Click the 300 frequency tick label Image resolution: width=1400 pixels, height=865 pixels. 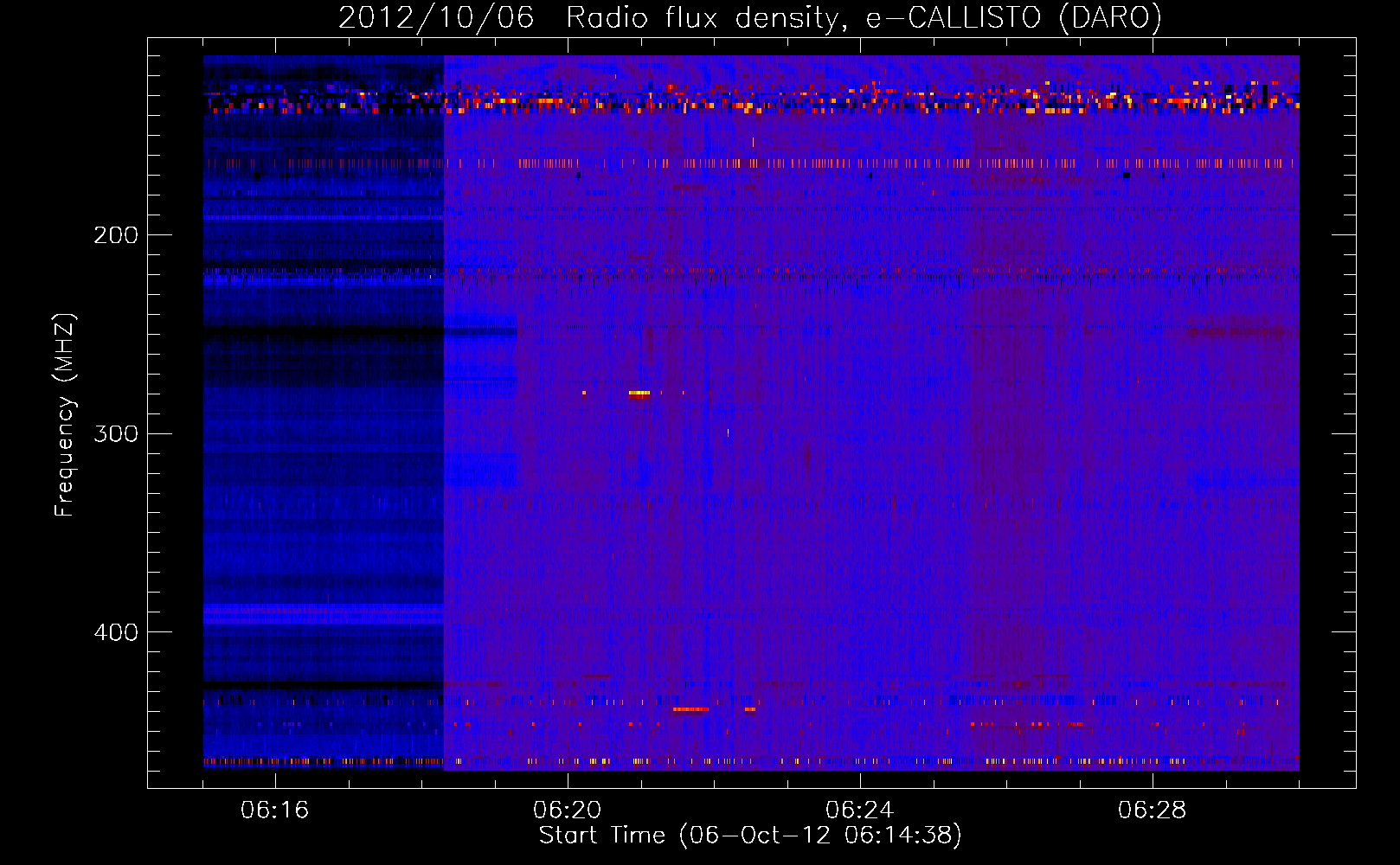[116, 433]
